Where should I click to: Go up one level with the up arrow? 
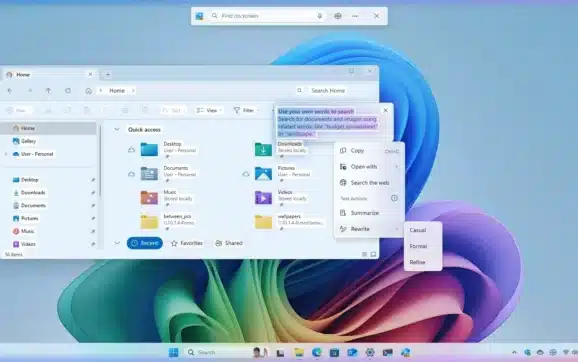pos(48,90)
